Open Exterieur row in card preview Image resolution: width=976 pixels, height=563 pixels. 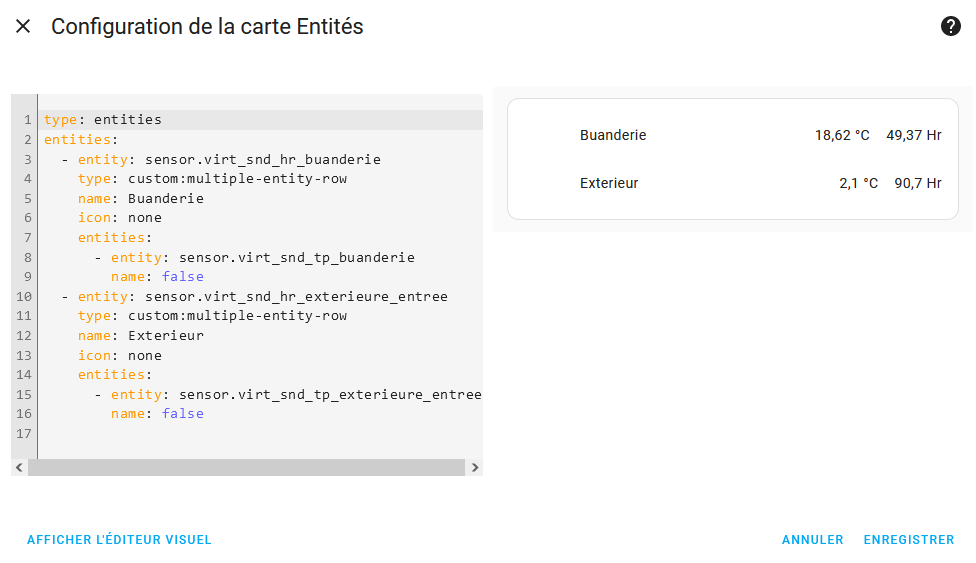[x=733, y=183]
